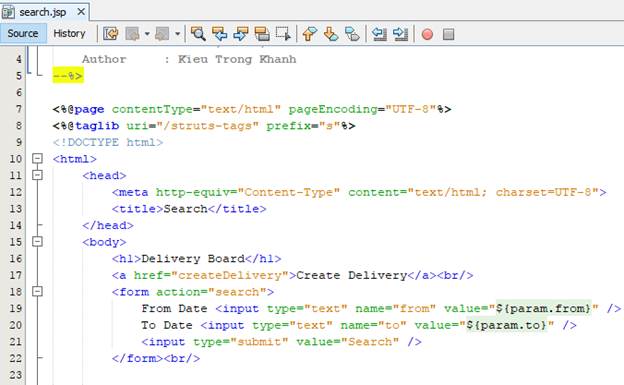The width and height of the screenshot is (624, 385).
Task: Toggle Highlight Search icon
Action: pos(262,34)
